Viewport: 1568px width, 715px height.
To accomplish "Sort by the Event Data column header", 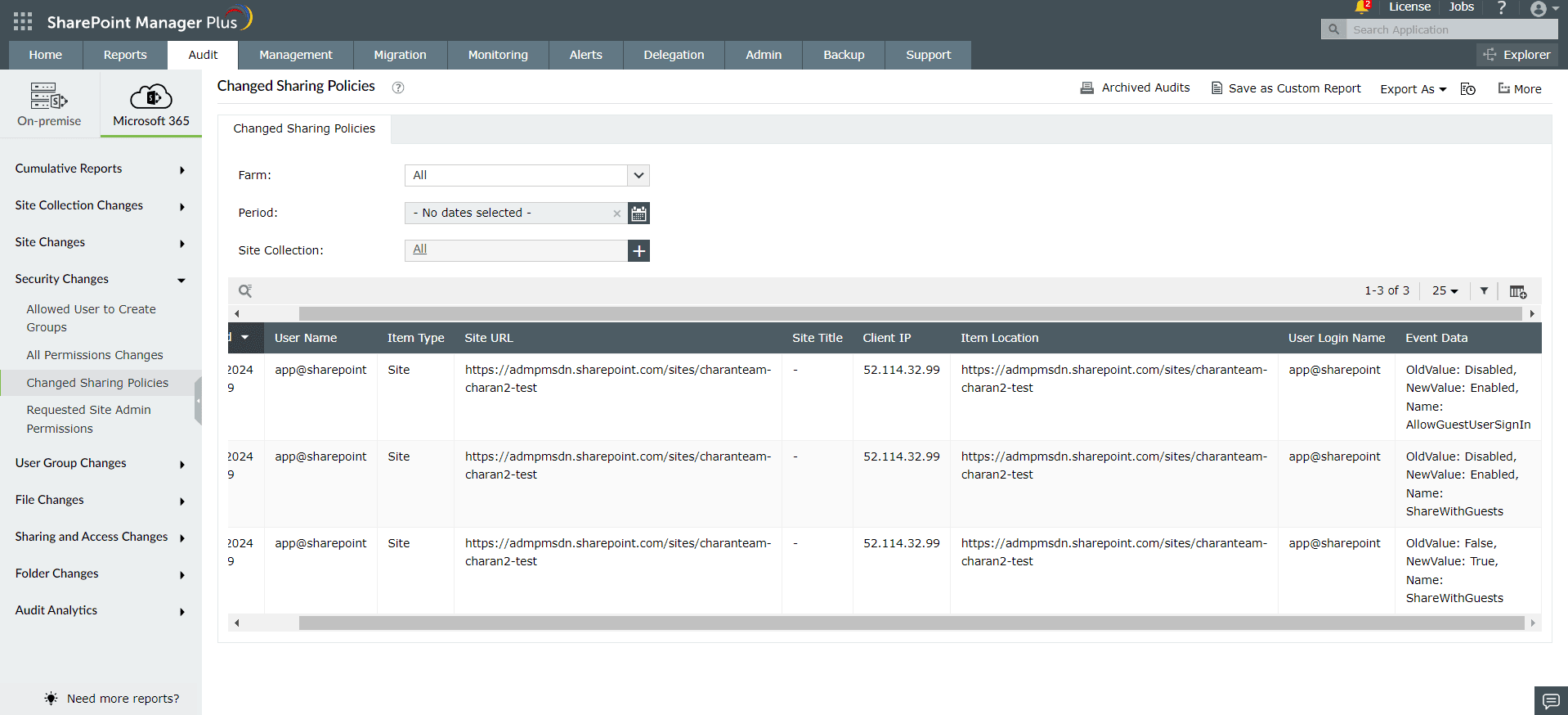I will coord(1436,338).
